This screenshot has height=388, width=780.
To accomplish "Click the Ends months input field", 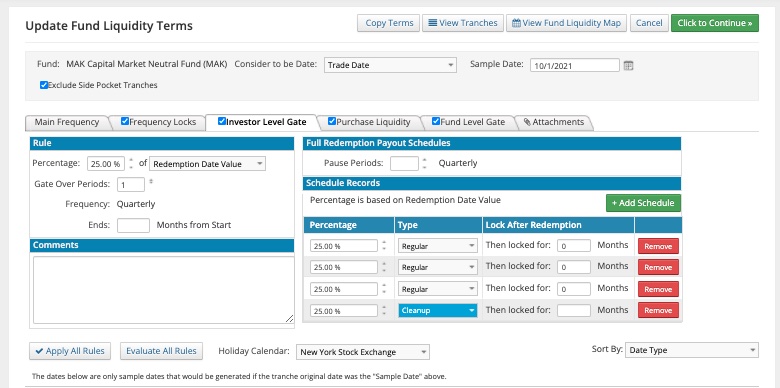I will coord(133,225).
